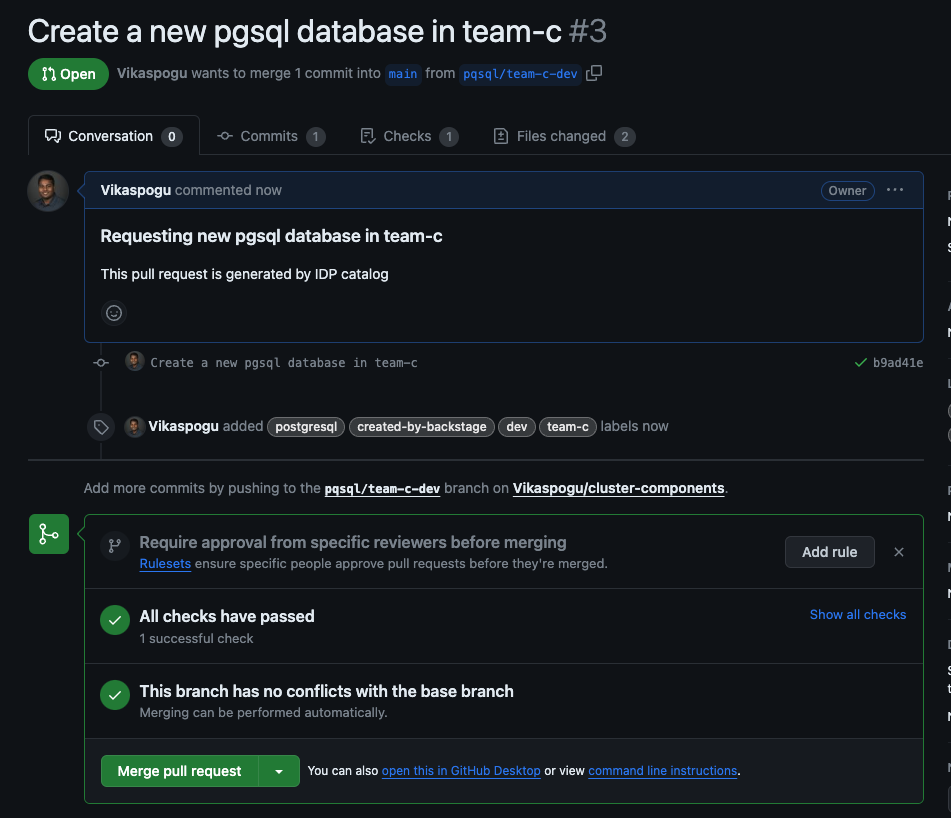
Task: Click the 'commented now' timestamp
Action: (229, 190)
